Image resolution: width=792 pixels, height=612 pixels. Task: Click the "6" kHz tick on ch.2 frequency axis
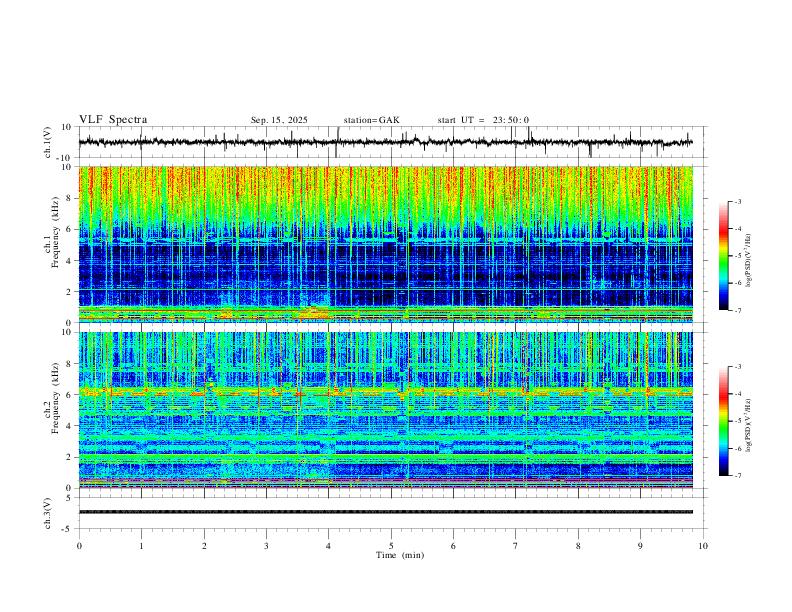pos(69,395)
